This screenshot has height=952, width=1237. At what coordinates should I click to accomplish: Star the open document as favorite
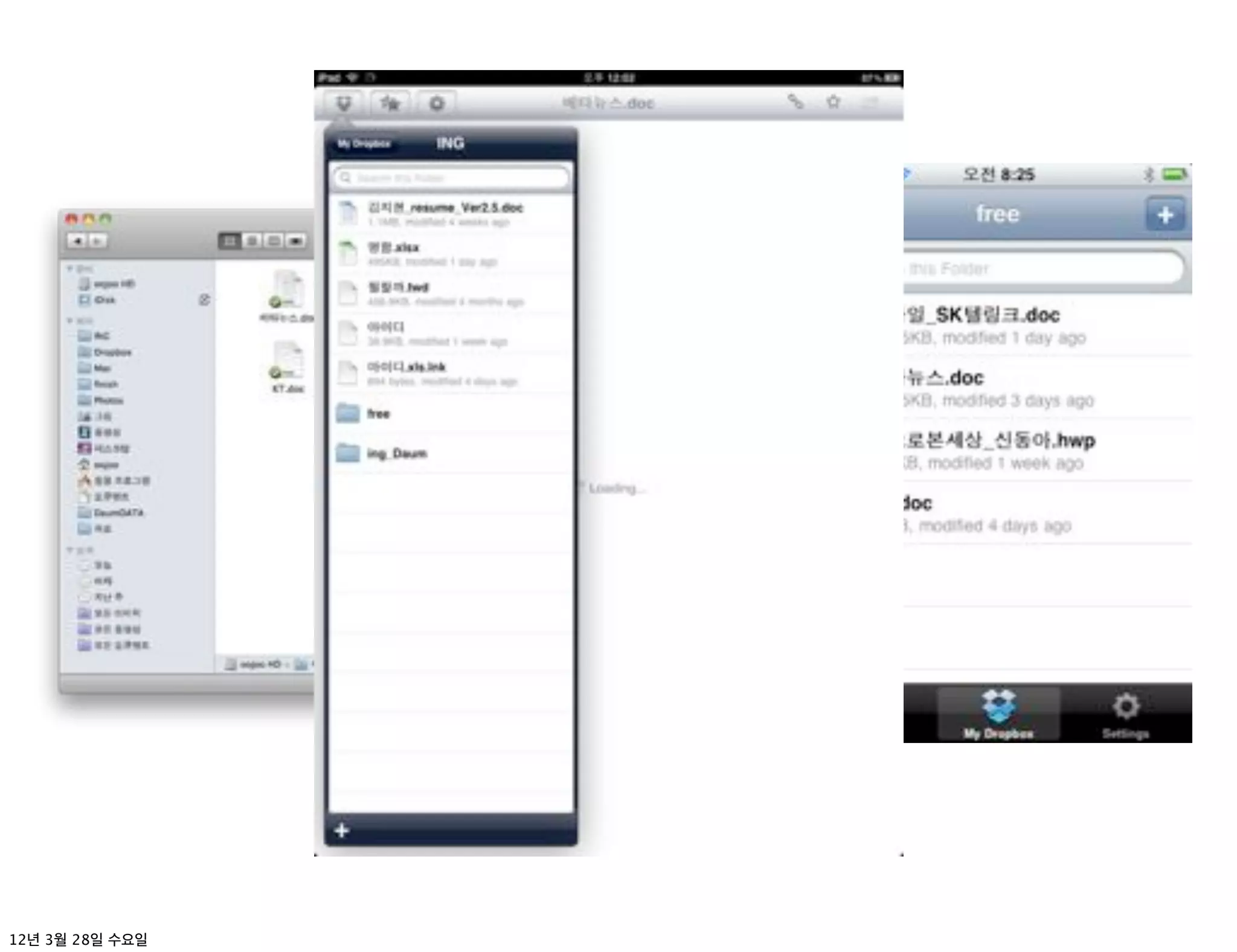pyautogui.click(x=834, y=102)
